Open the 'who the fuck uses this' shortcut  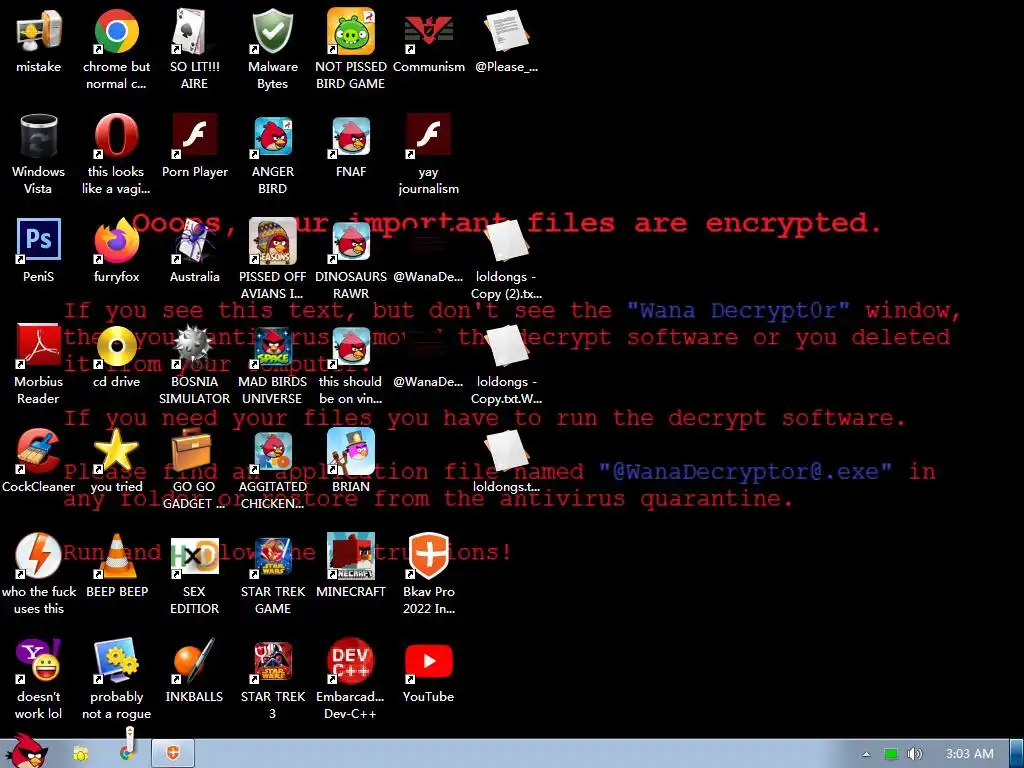point(39,556)
